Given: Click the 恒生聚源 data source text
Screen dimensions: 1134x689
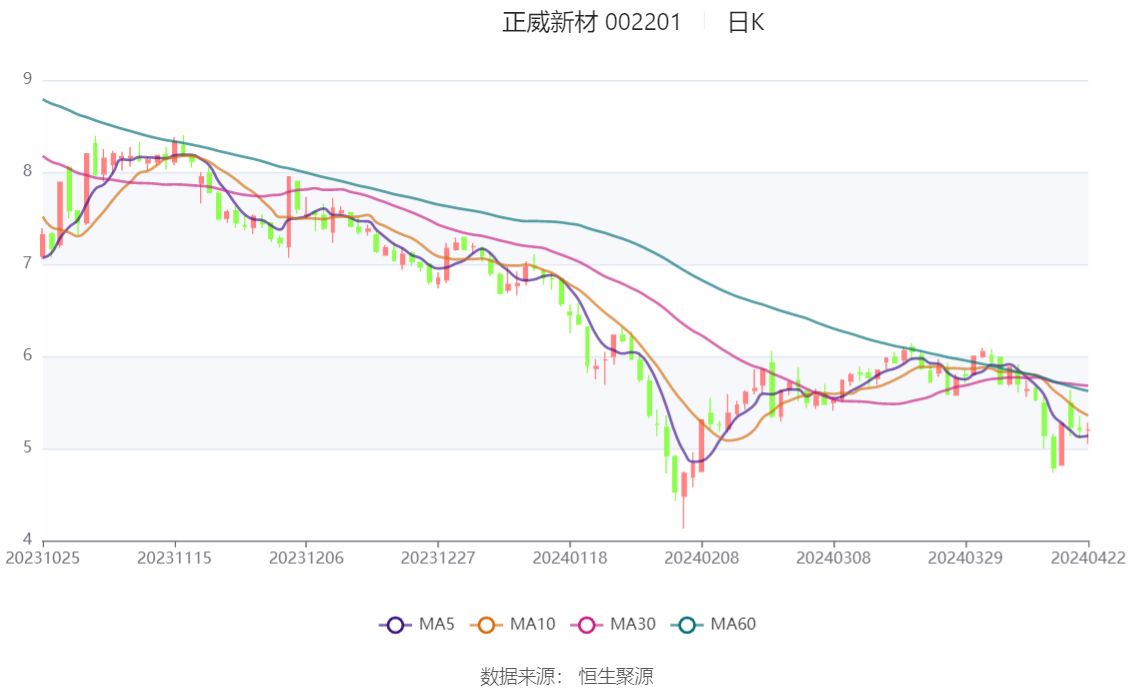Looking at the screenshot, I should [x=616, y=677].
